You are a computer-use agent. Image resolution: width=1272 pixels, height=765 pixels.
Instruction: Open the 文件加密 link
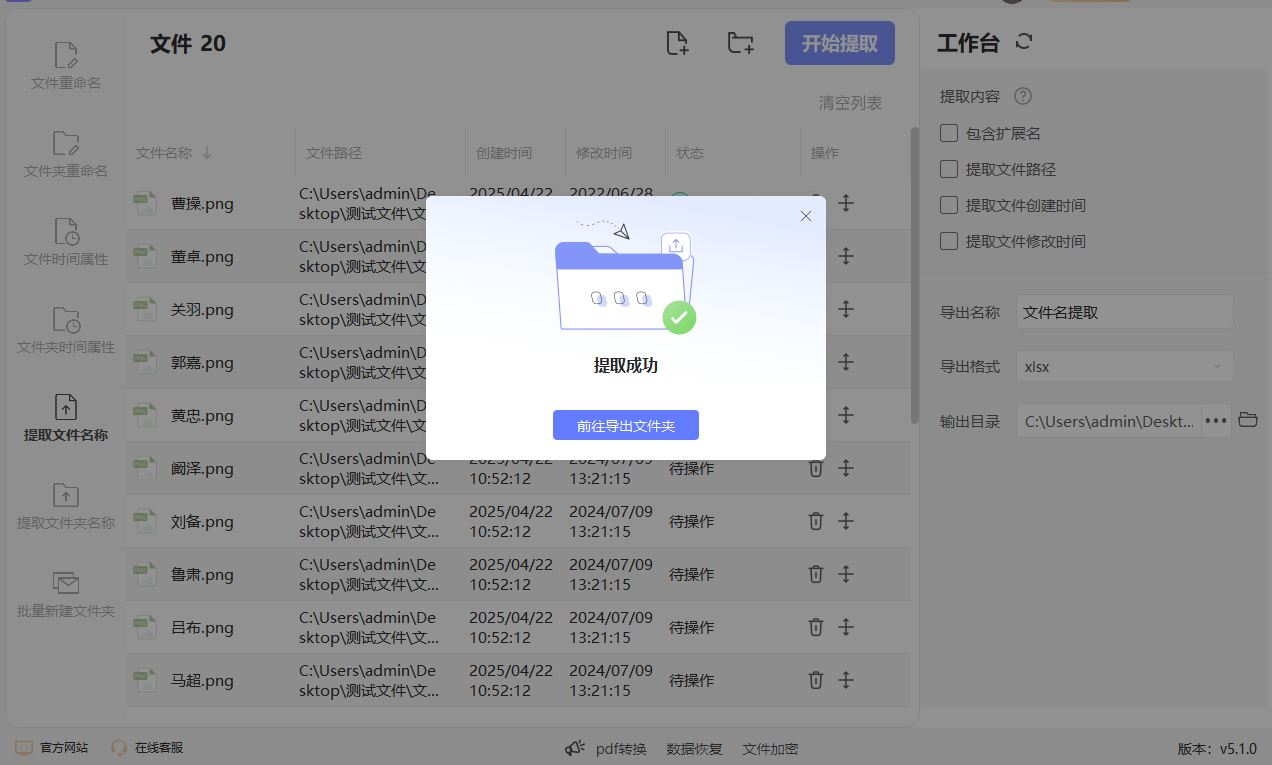pyautogui.click(x=770, y=749)
